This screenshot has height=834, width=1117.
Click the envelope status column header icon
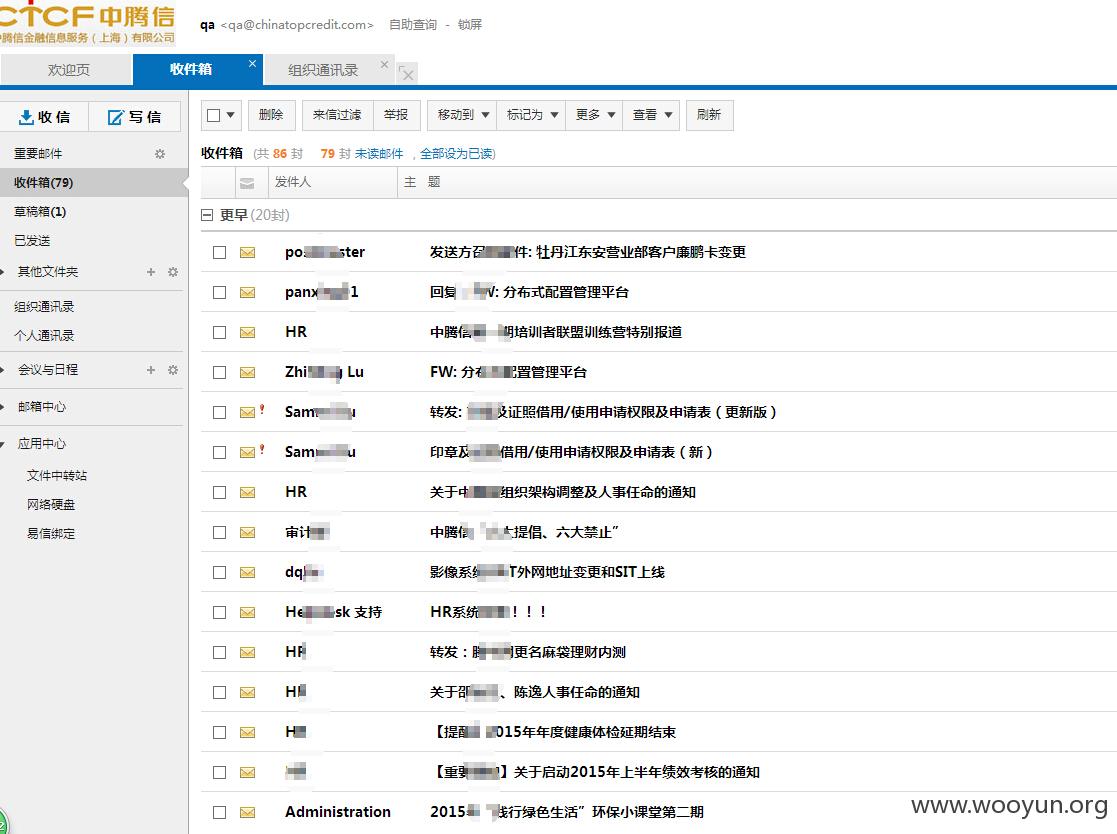[246, 183]
